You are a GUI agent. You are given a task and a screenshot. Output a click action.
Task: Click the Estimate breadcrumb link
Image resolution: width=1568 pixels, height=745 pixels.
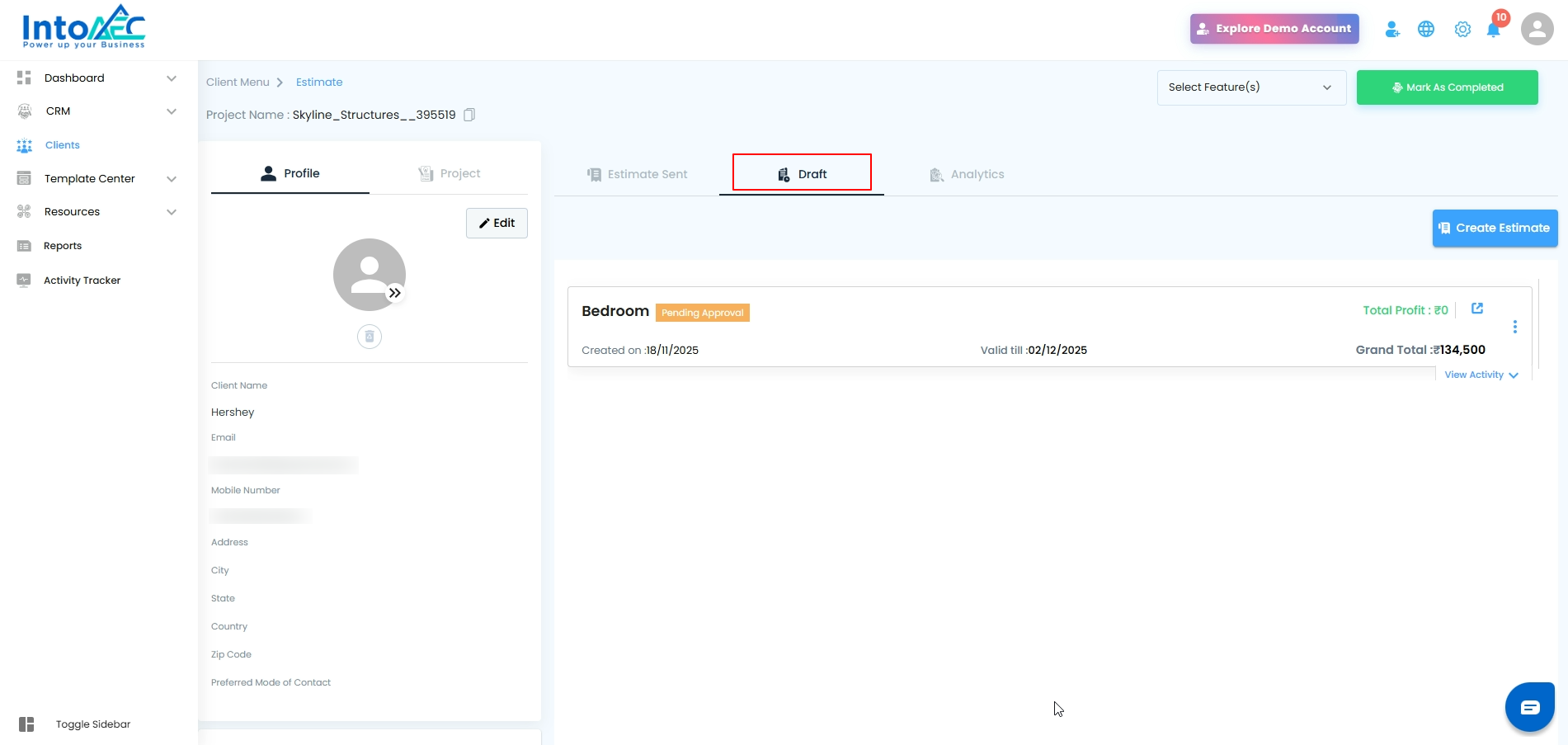pyautogui.click(x=319, y=83)
